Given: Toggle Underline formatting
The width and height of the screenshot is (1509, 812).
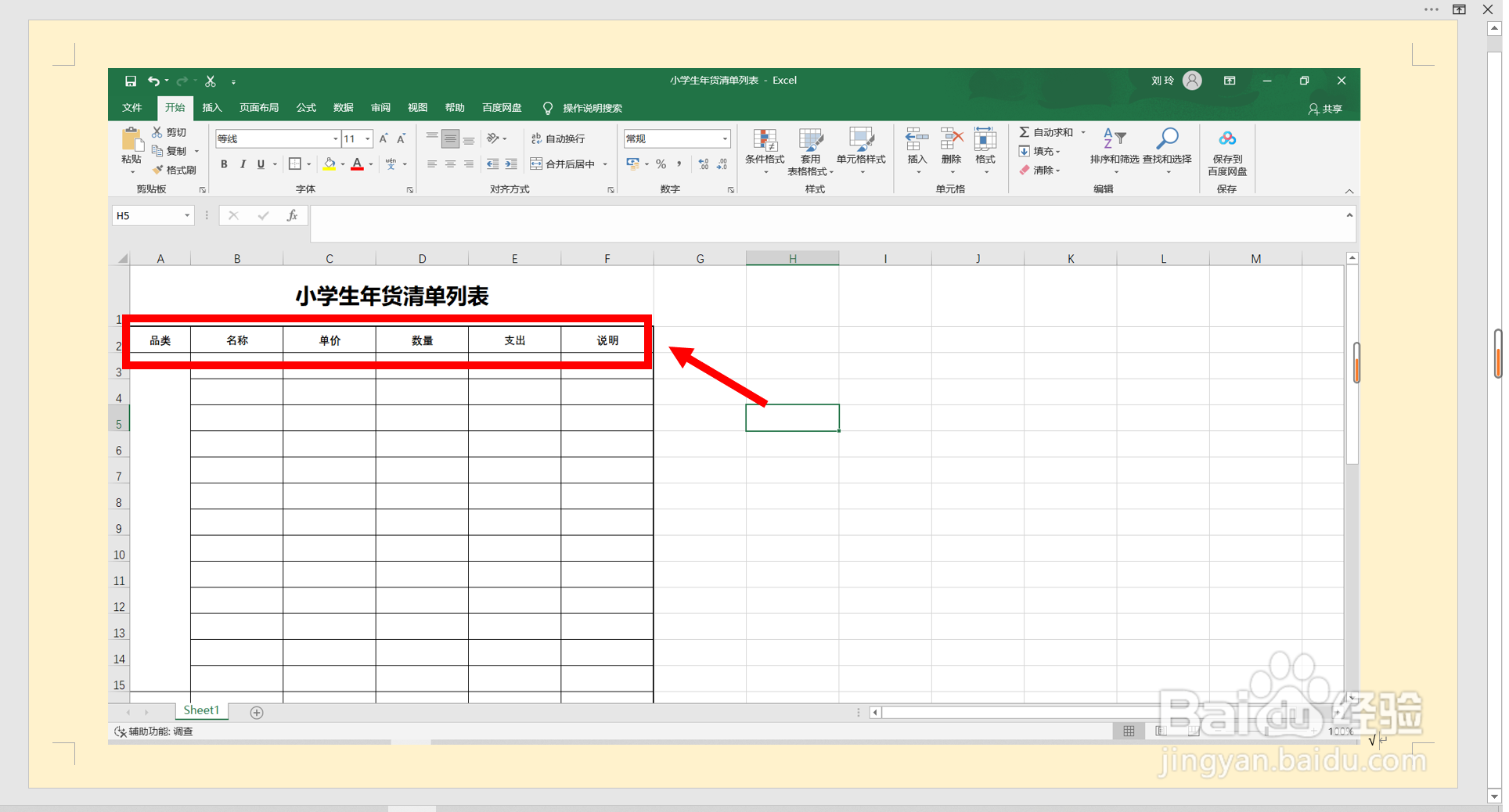Looking at the screenshot, I should click(x=261, y=164).
